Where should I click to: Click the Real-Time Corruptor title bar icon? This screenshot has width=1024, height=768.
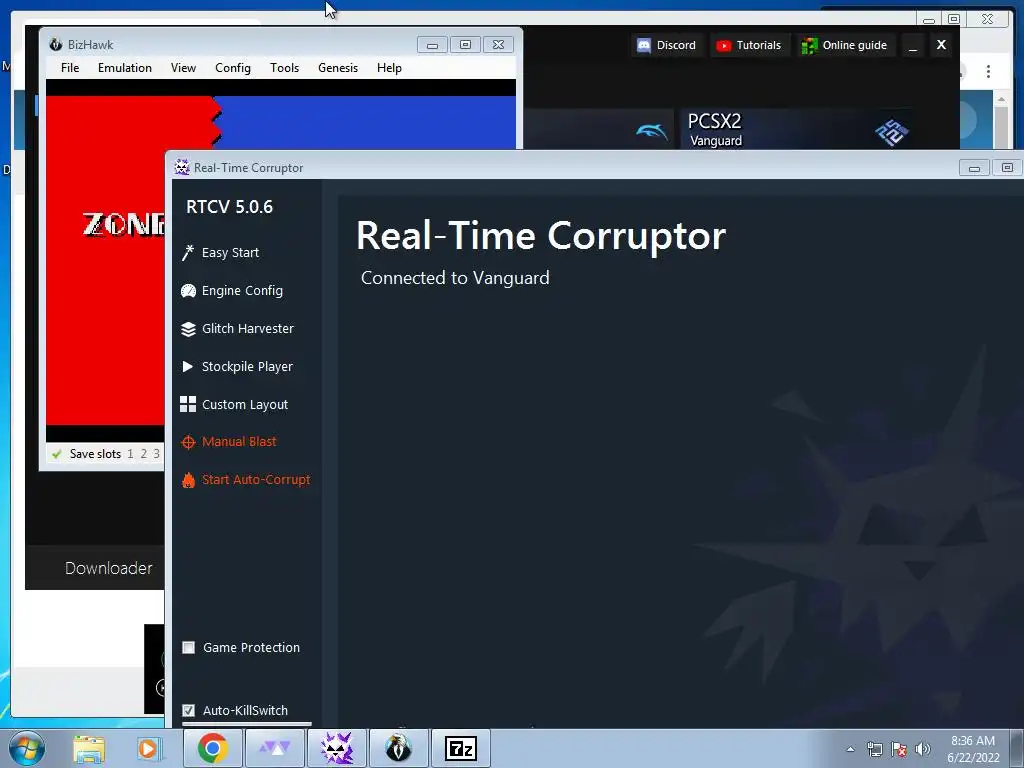pyautogui.click(x=182, y=167)
